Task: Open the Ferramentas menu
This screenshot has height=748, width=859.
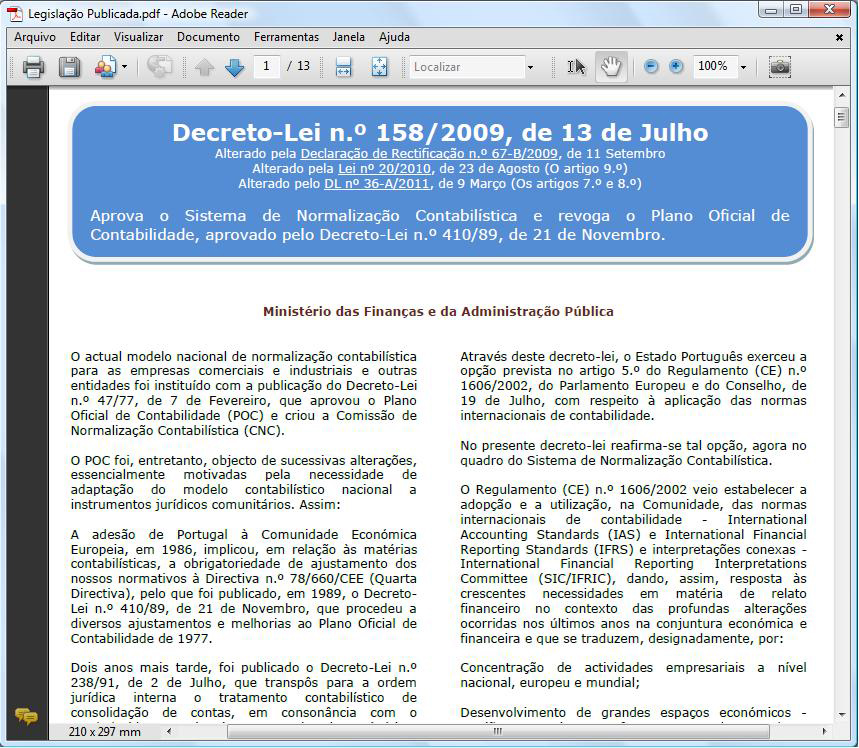Action: tap(286, 37)
